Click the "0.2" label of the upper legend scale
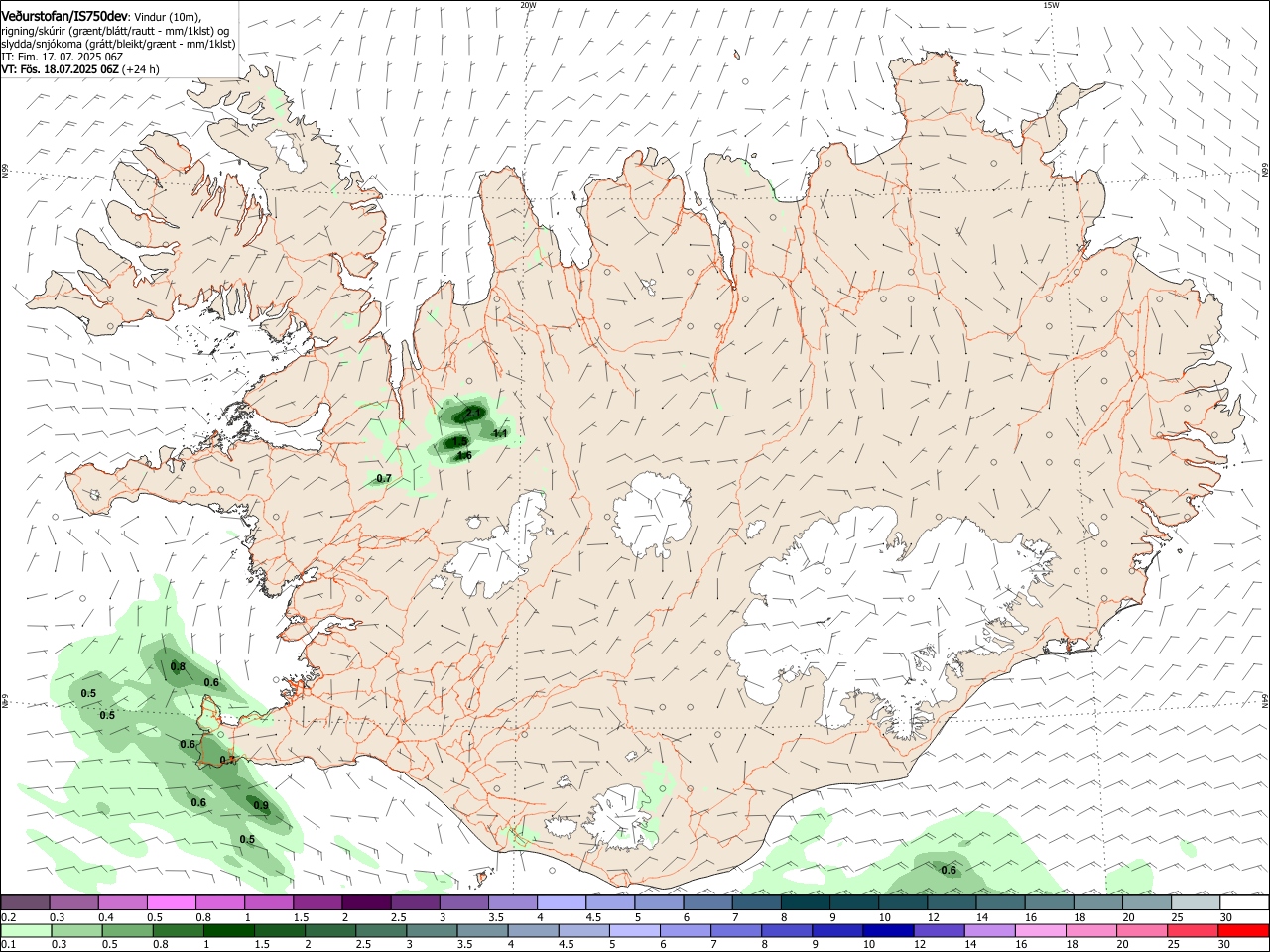The width and height of the screenshot is (1270, 952). [x=8, y=917]
